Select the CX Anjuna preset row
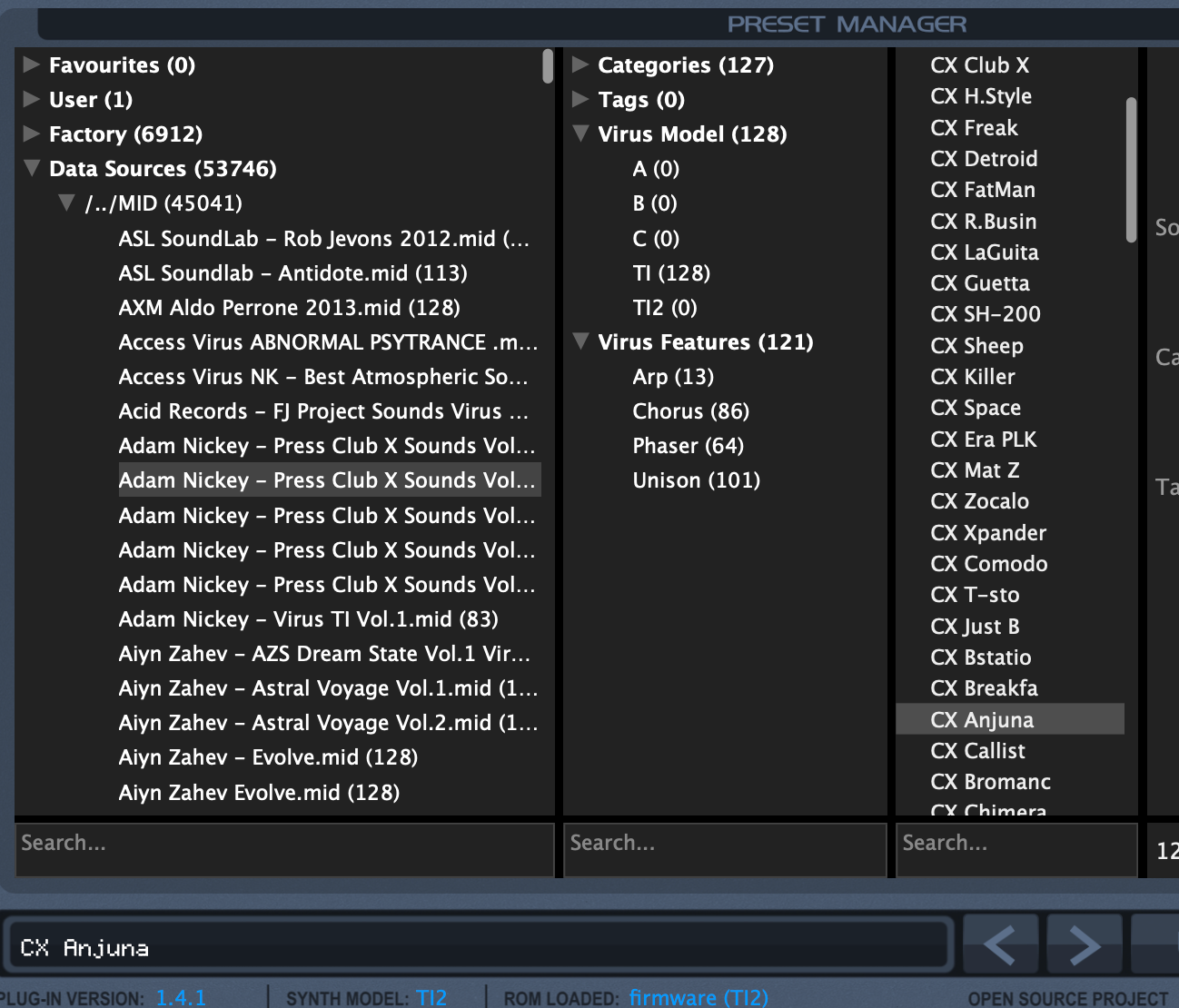The height and width of the screenshot is (1008, 1179). (1010, 719)
